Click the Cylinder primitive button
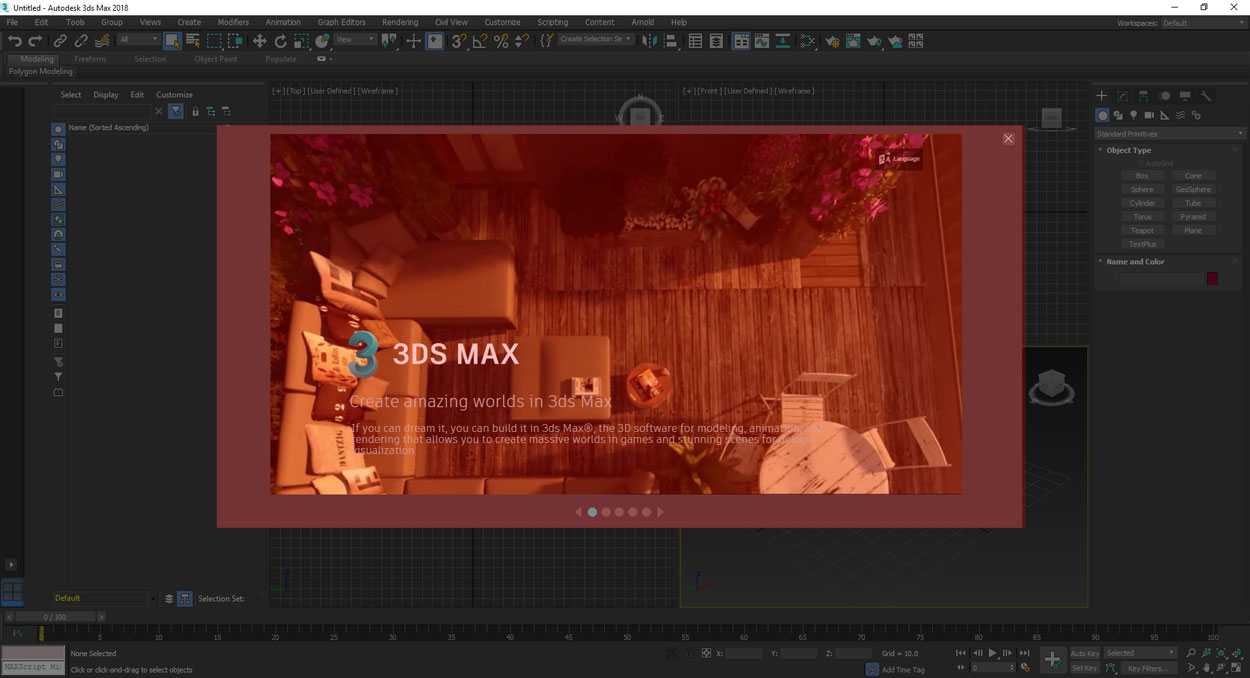1250x678 pixels. pyautogui.click(x=1142, y=203)
